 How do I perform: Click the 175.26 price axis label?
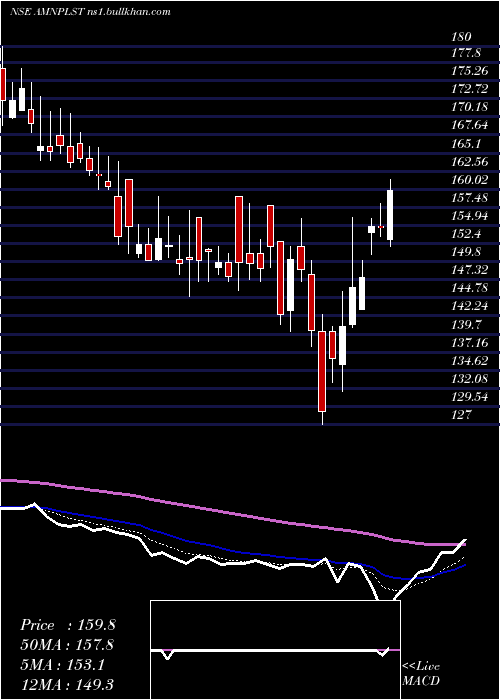tap(470, 71)
